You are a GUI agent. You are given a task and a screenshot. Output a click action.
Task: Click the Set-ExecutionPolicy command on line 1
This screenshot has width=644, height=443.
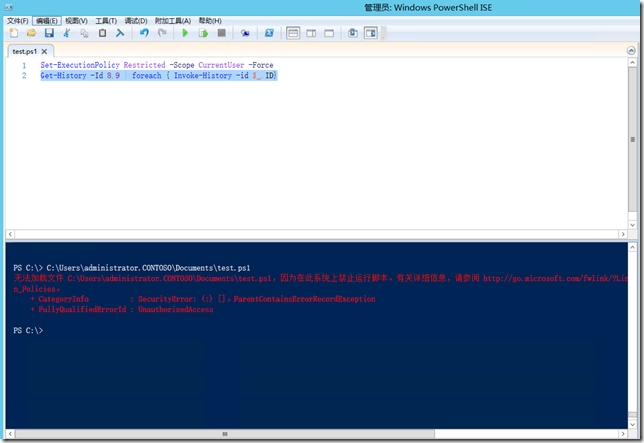point(80,65)
